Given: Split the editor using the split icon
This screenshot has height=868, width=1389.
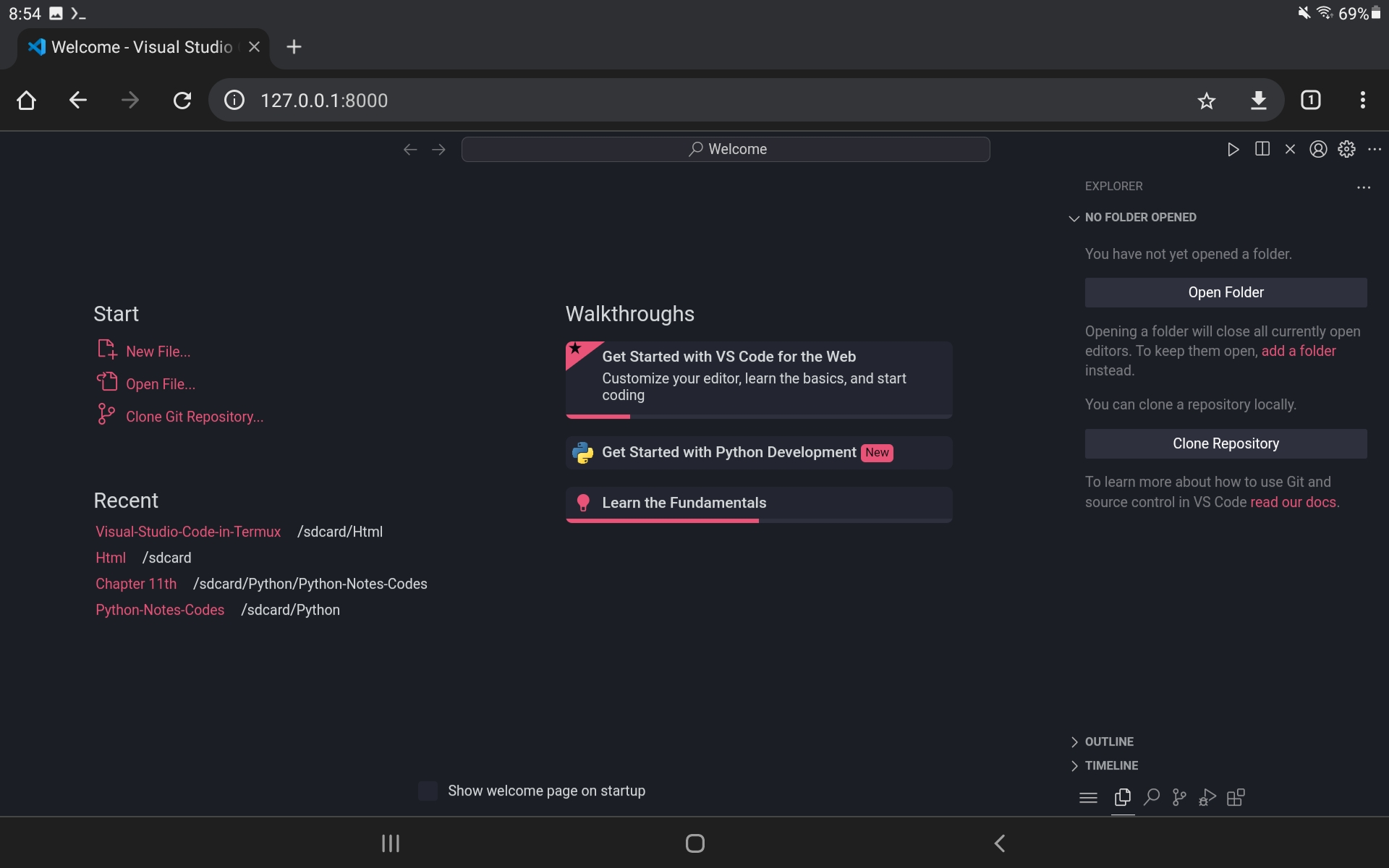Looking at the screenshot, I should (x=1262, y=149).
